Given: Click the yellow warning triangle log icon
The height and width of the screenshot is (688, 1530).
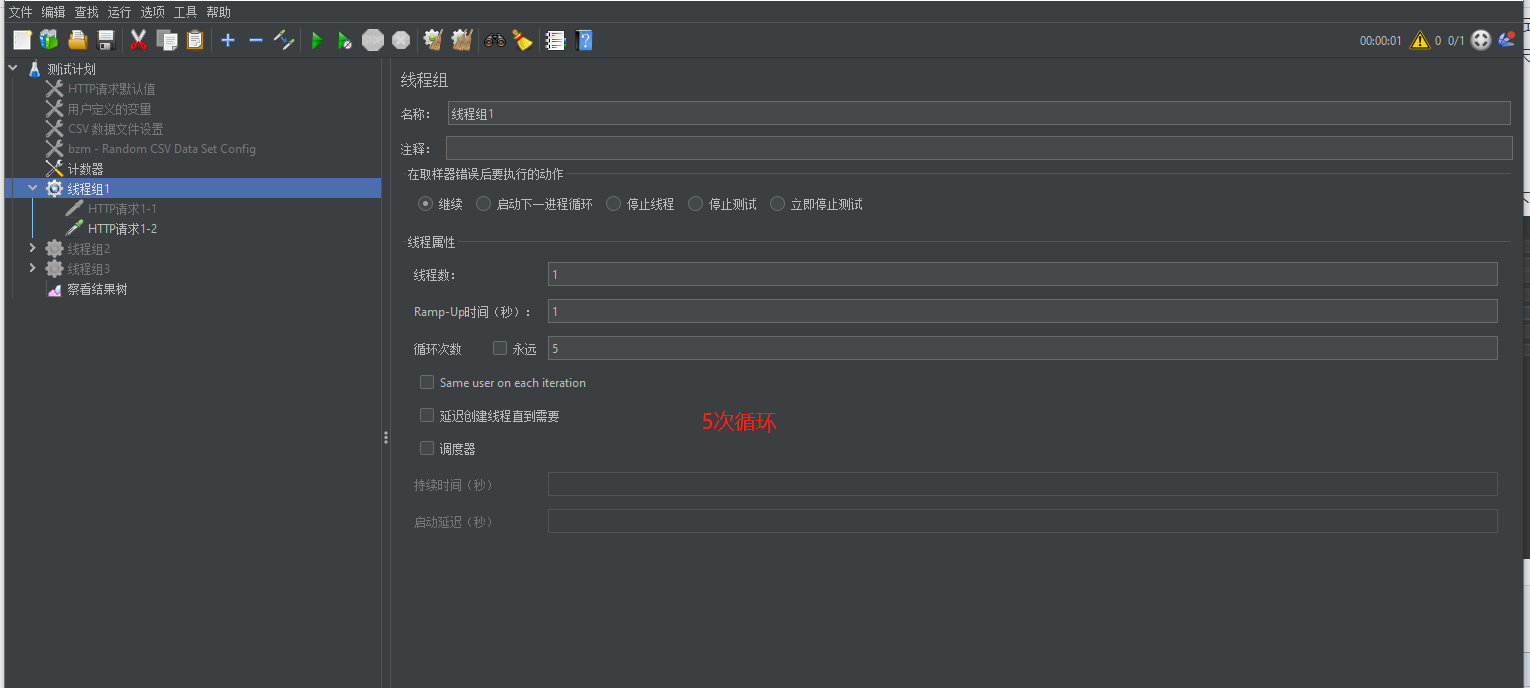Looking at the screenshot, I should pos(1419,40).
